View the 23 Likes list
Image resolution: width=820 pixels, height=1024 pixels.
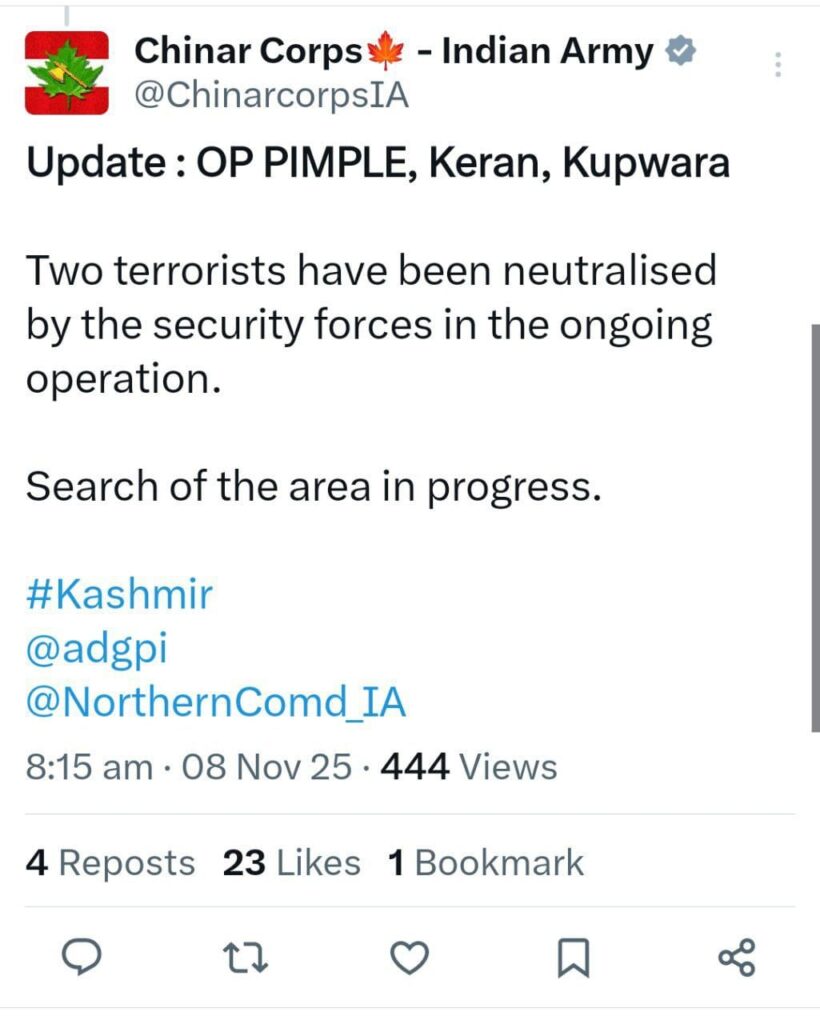point(291,862)
